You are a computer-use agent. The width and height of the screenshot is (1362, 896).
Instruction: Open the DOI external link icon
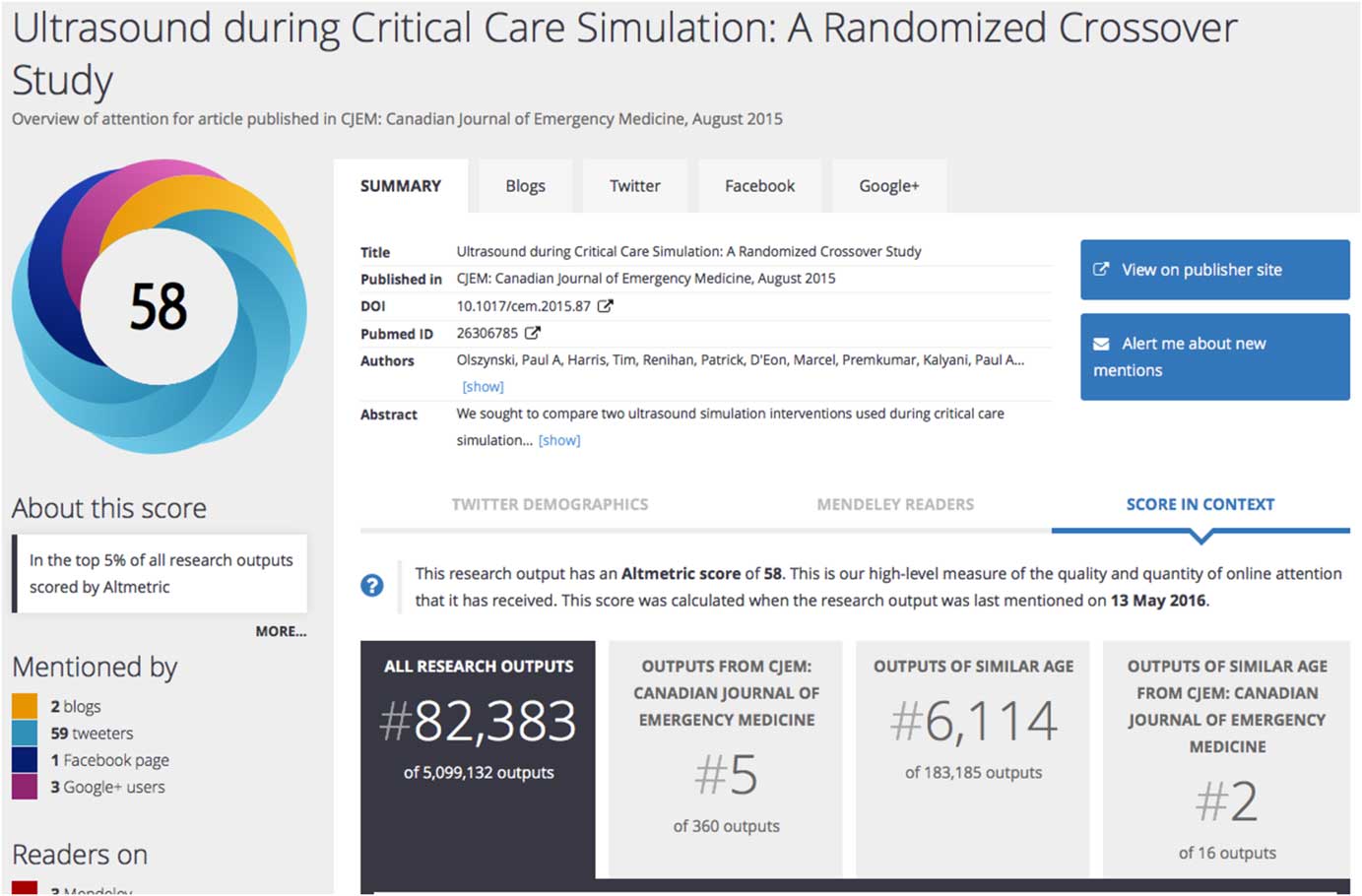(606, 306)
